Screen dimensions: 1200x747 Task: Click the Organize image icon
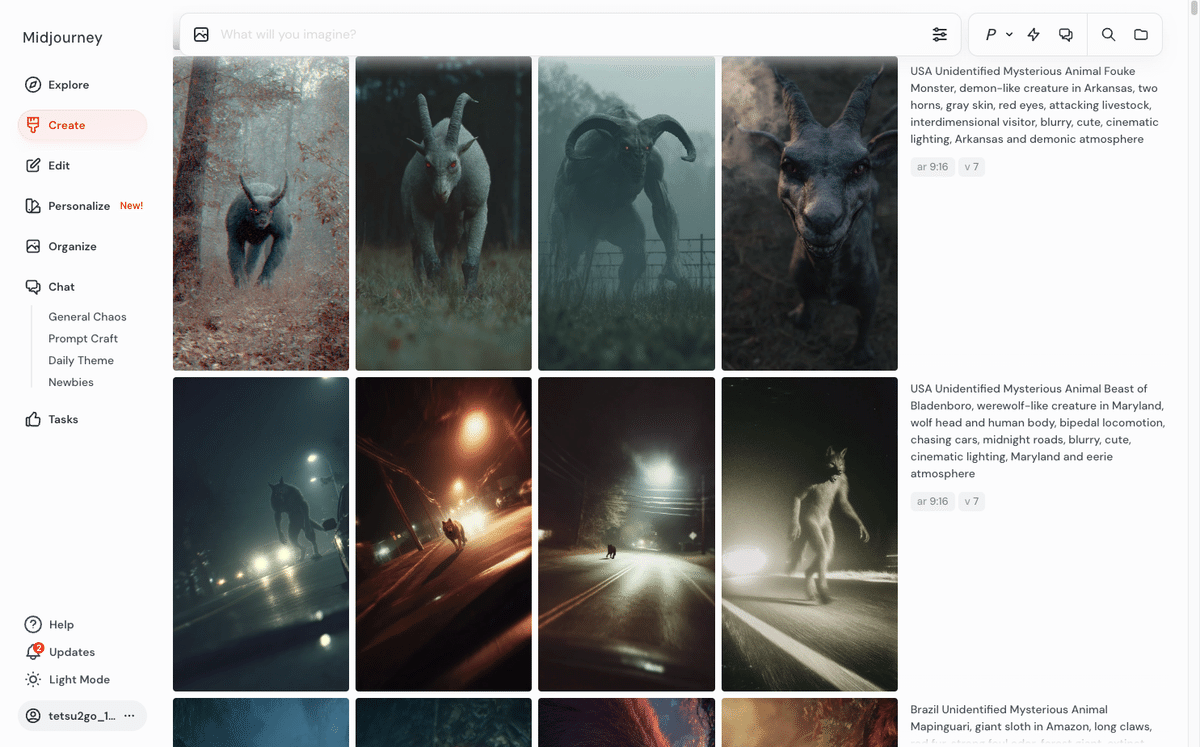click(33, 246)
